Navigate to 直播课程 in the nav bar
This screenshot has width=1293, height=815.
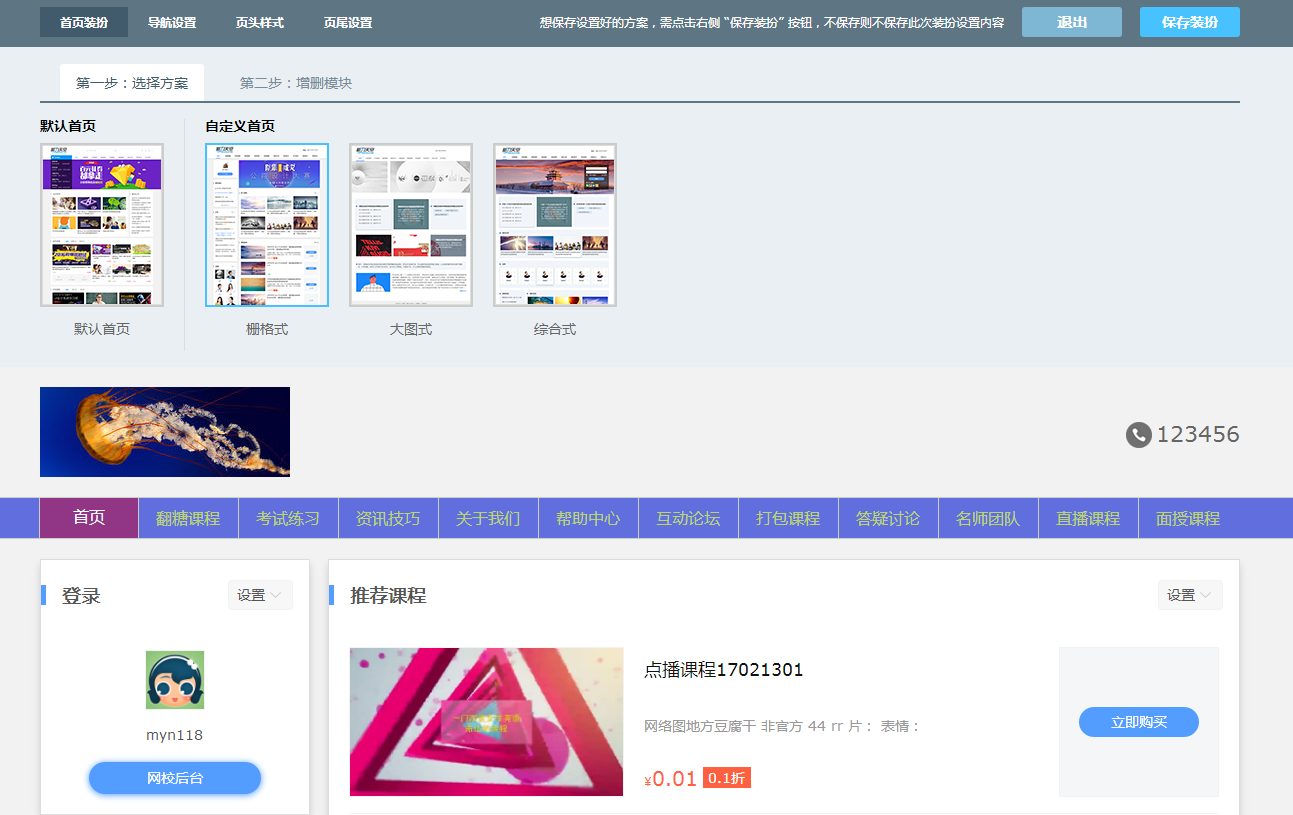coord(1088,518)
